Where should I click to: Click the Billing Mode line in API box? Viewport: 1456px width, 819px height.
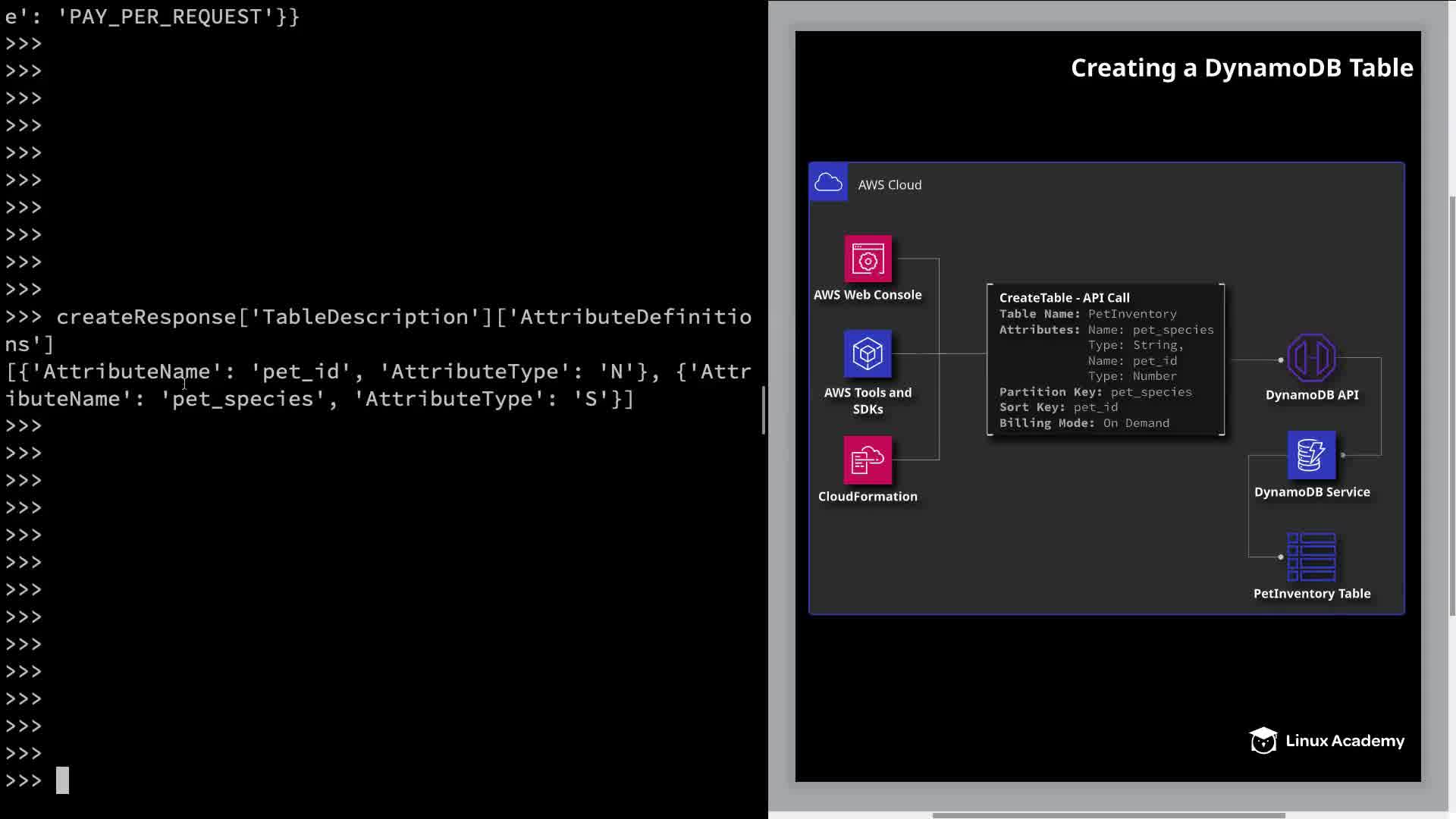click(x=1084, y=423)
